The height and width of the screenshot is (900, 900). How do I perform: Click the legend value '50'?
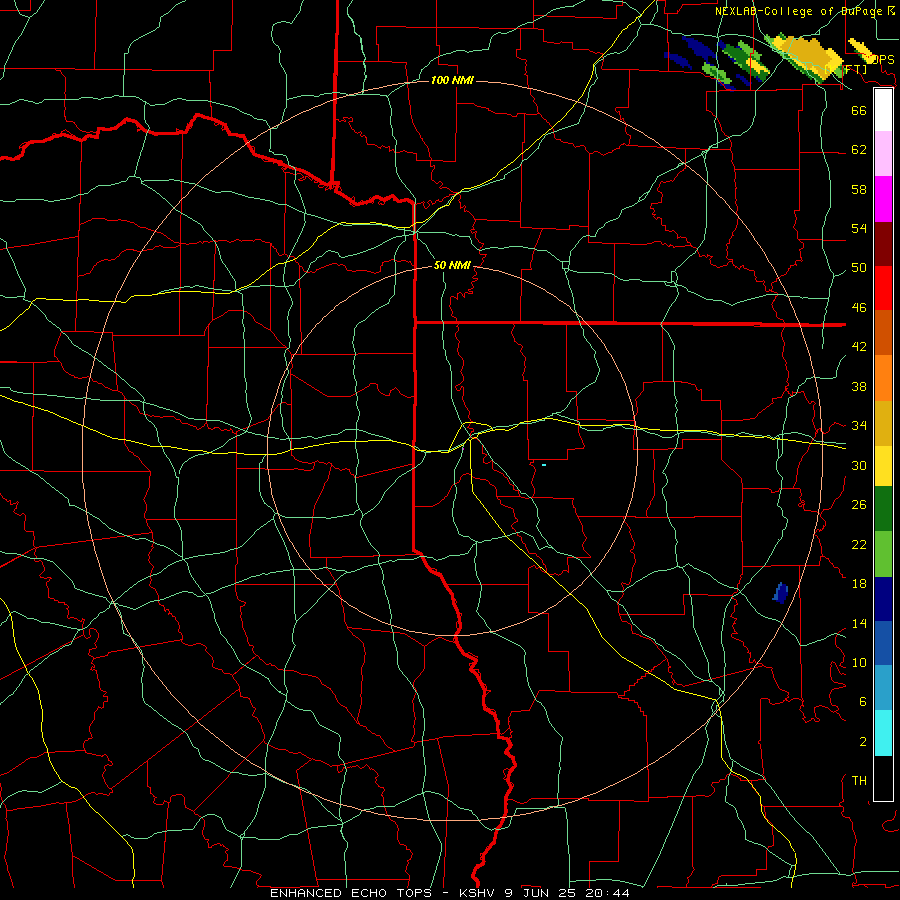859,268
